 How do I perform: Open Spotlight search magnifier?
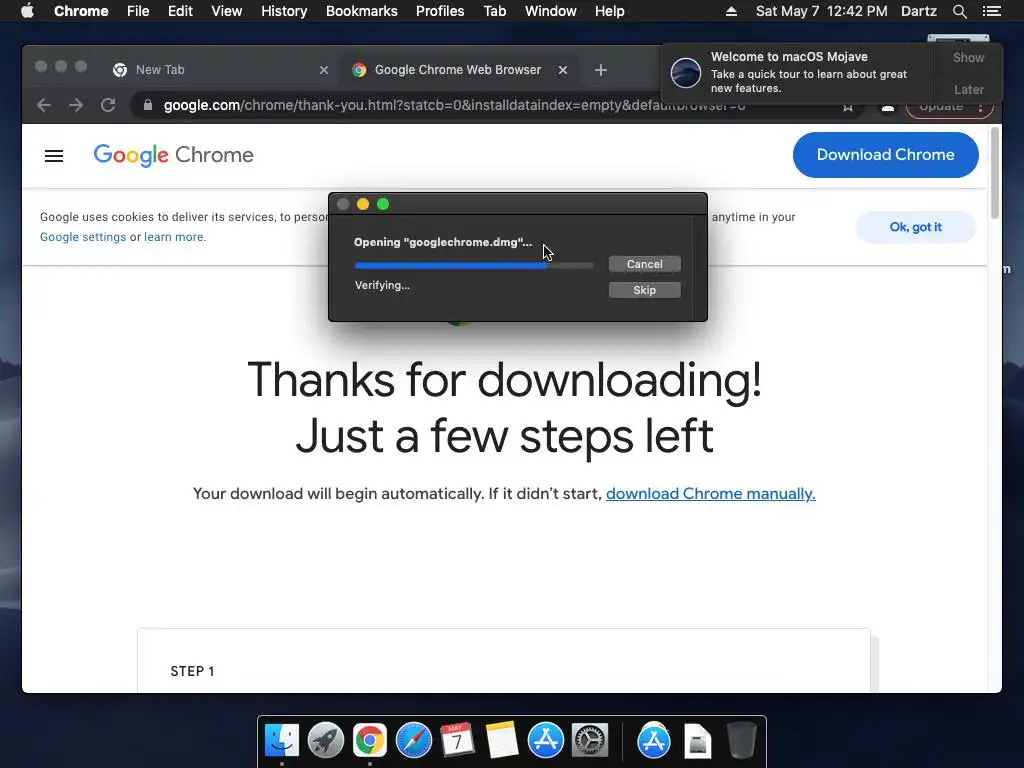click(959, 11)
